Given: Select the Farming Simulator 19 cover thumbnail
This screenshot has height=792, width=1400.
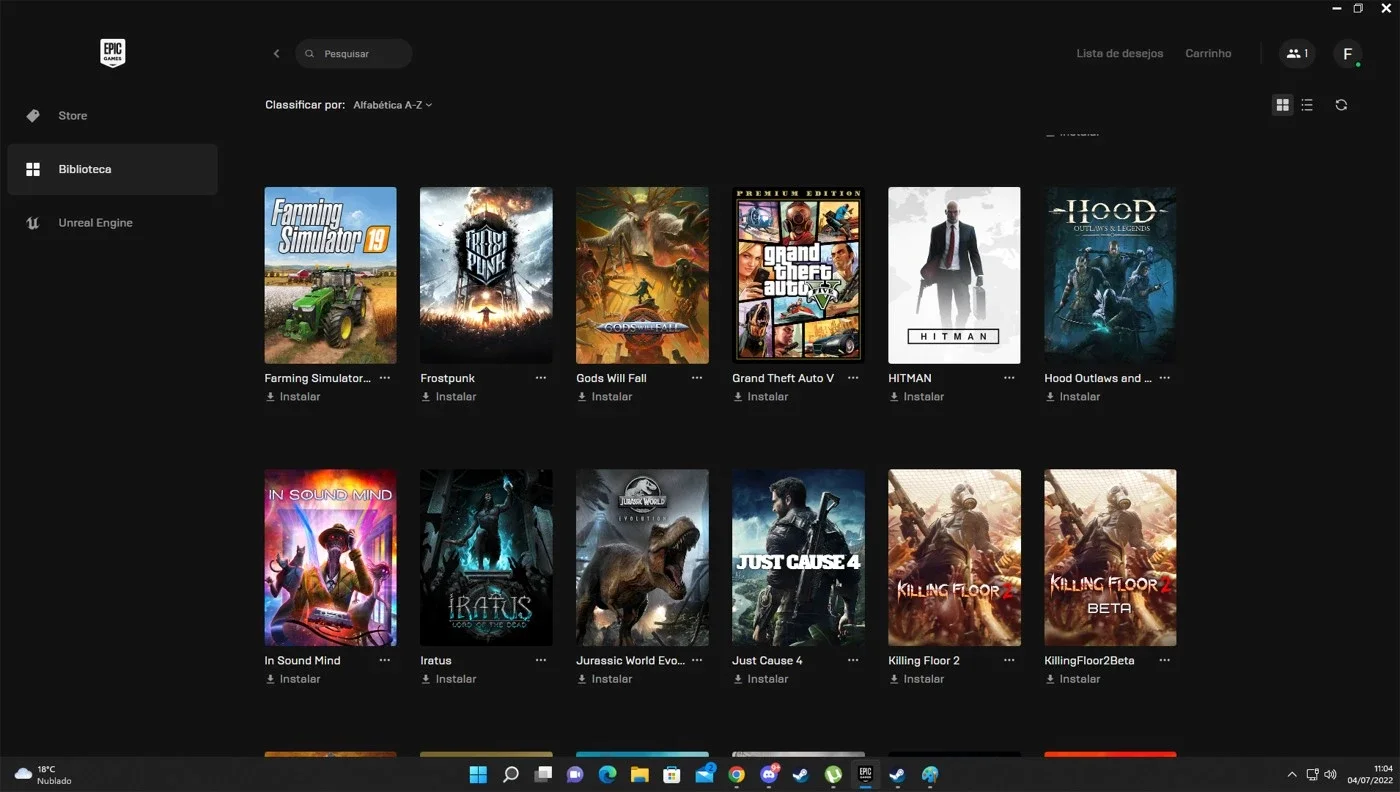Looking at the screenshot, I should [x=330, y=275].
